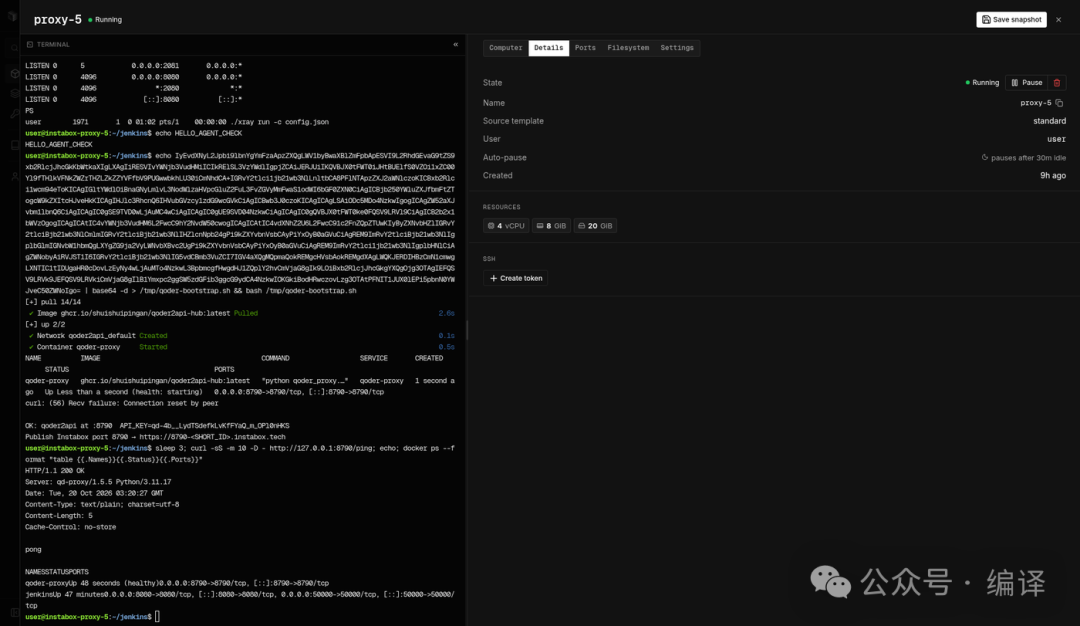This screenshot has height=626, width=1080.
Task: Click the green 'Pulled' status text
Action: 245,313
